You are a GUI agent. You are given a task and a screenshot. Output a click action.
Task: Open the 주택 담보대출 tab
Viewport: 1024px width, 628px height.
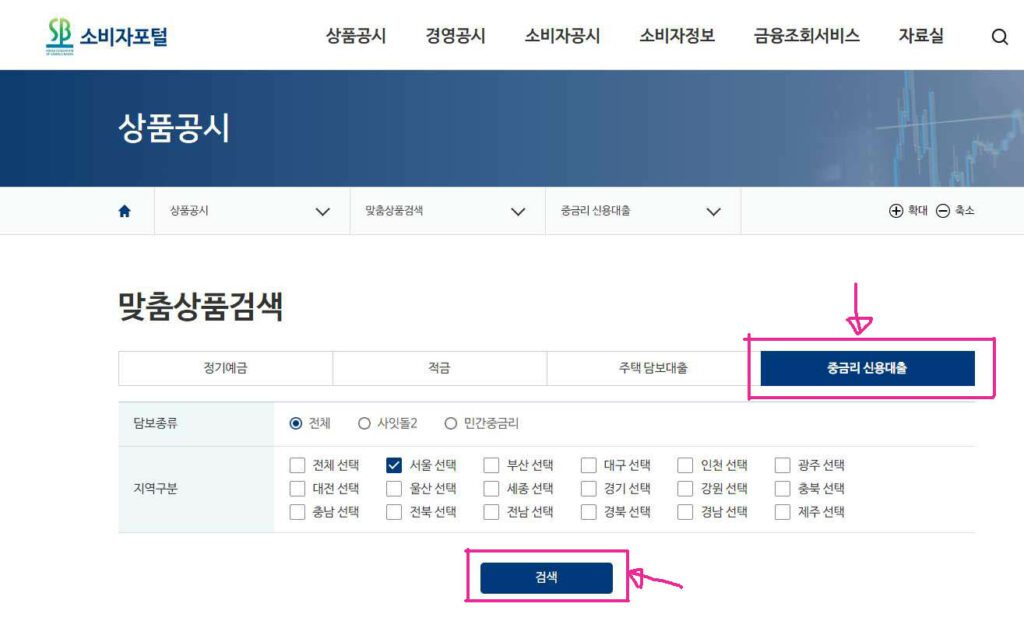coord(652,368)
